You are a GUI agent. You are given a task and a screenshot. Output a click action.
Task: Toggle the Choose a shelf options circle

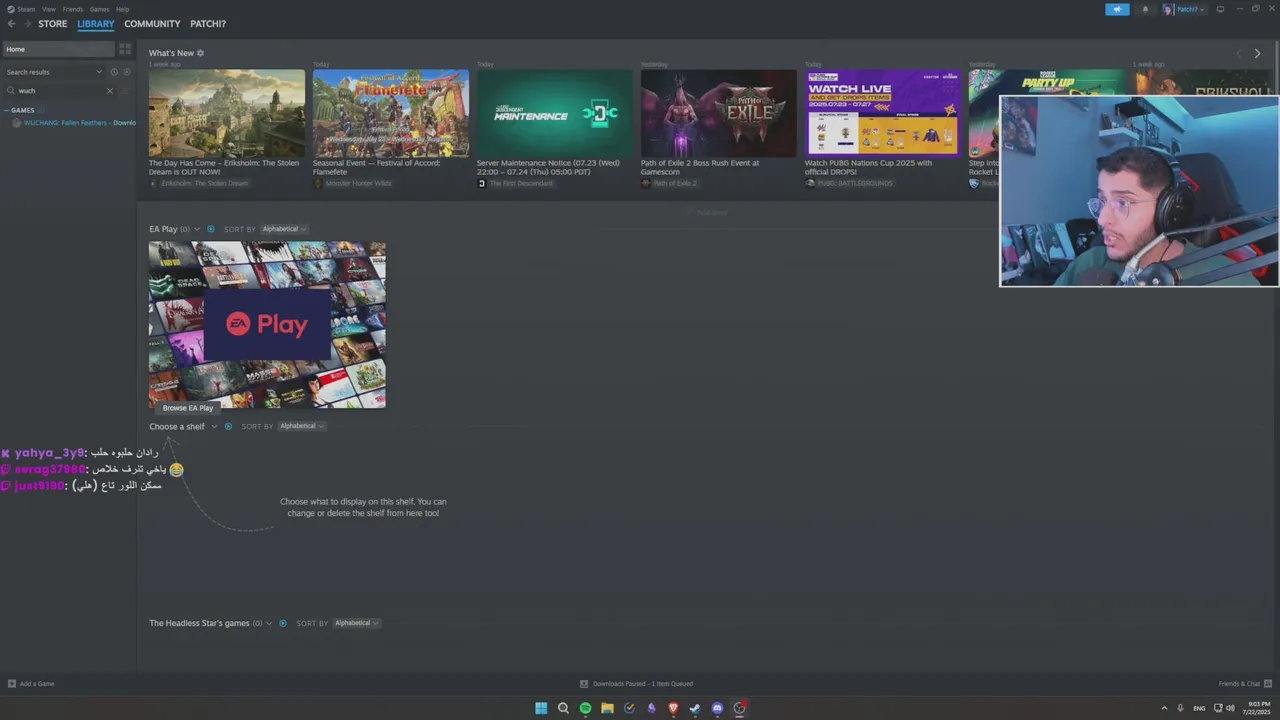coord(228,426)
